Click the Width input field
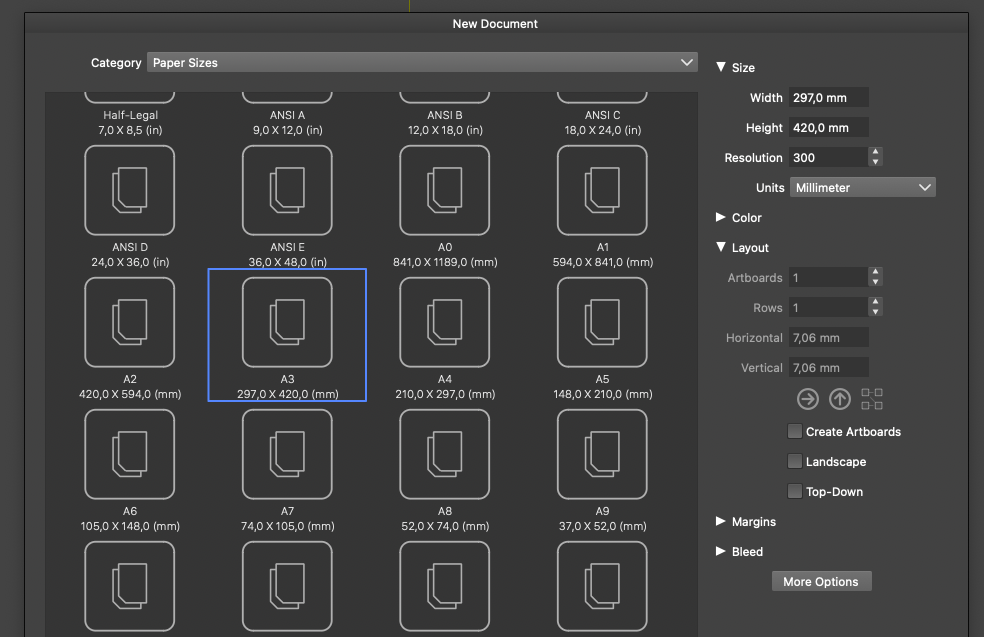The height and width of the screenshot is (637, 984). (828, 98)
